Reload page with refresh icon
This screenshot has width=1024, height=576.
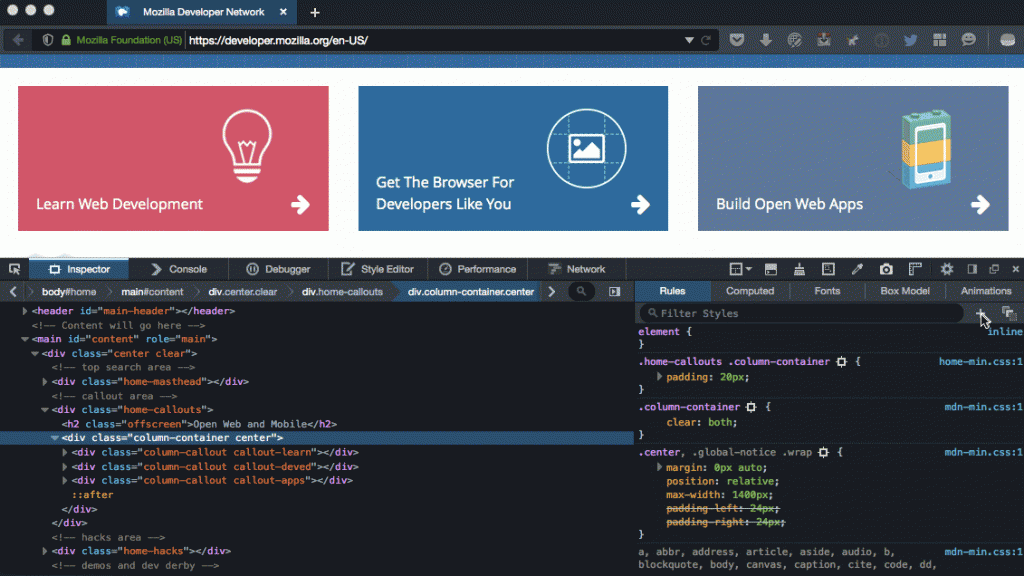706,40
